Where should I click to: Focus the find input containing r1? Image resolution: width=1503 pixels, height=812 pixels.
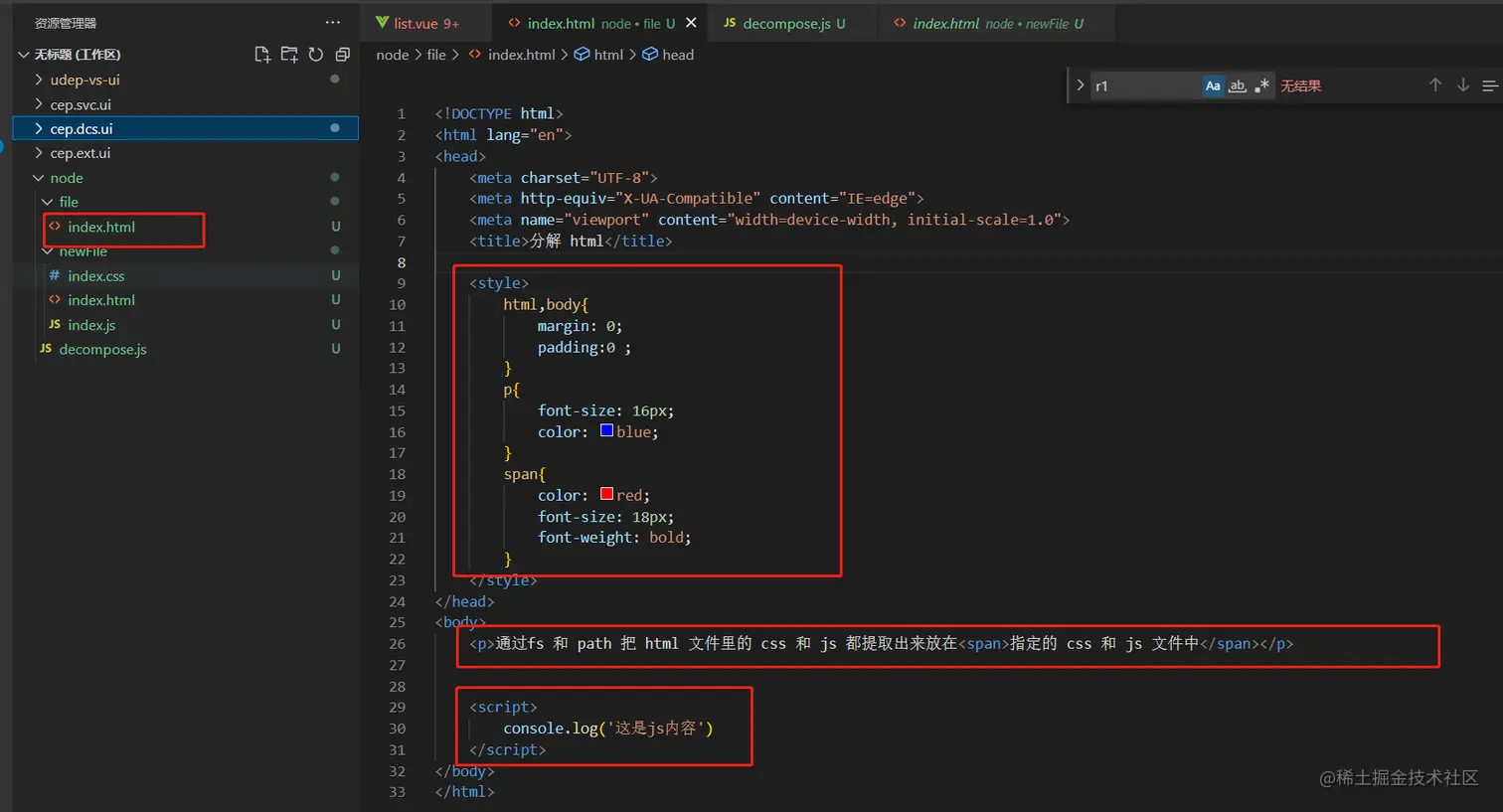pyautogui.click(x=1146, y=85)
